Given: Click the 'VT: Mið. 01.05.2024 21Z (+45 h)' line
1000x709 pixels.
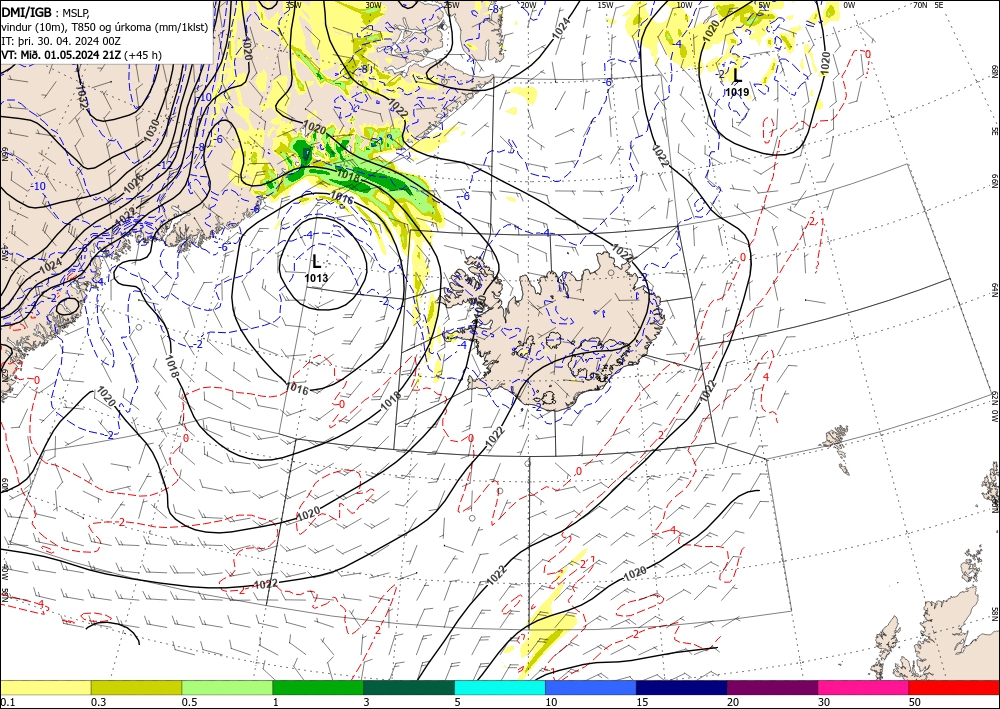Looking at the screenshot, I should 81,55.
